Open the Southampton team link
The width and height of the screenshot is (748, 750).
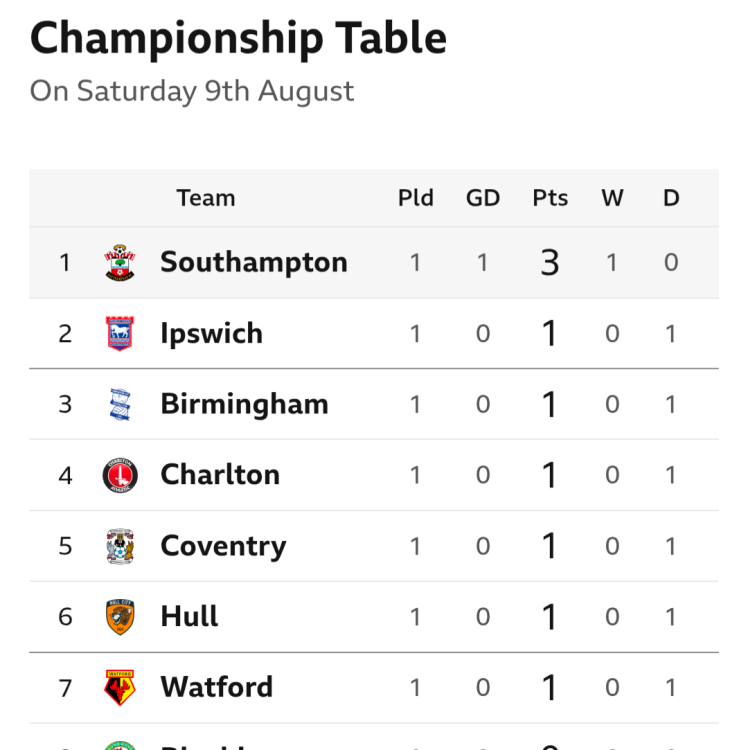click(x=254, y=262)
